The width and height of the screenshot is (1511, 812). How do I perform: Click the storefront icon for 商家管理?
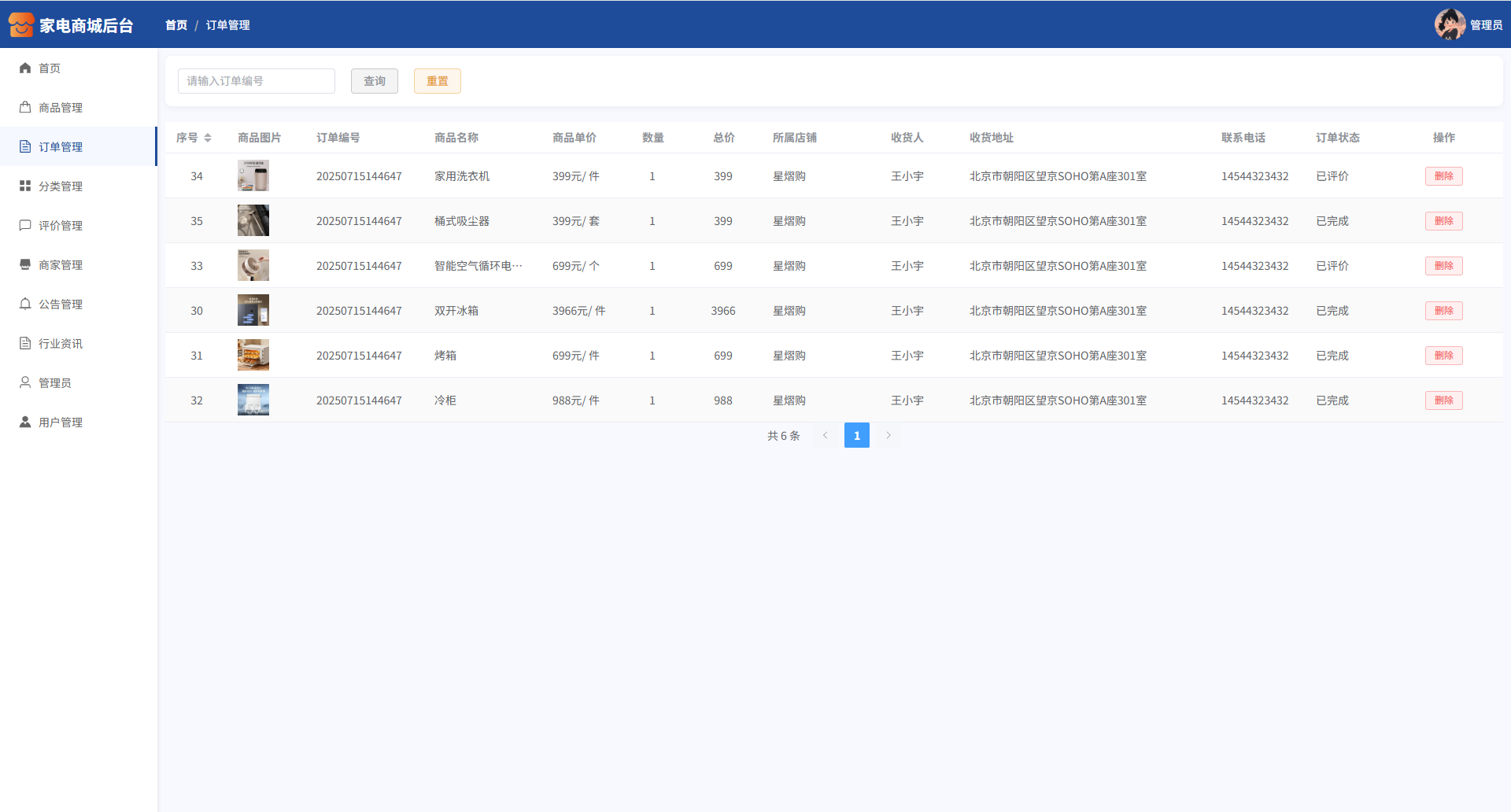pyautogui.click(x=25, y=265)
